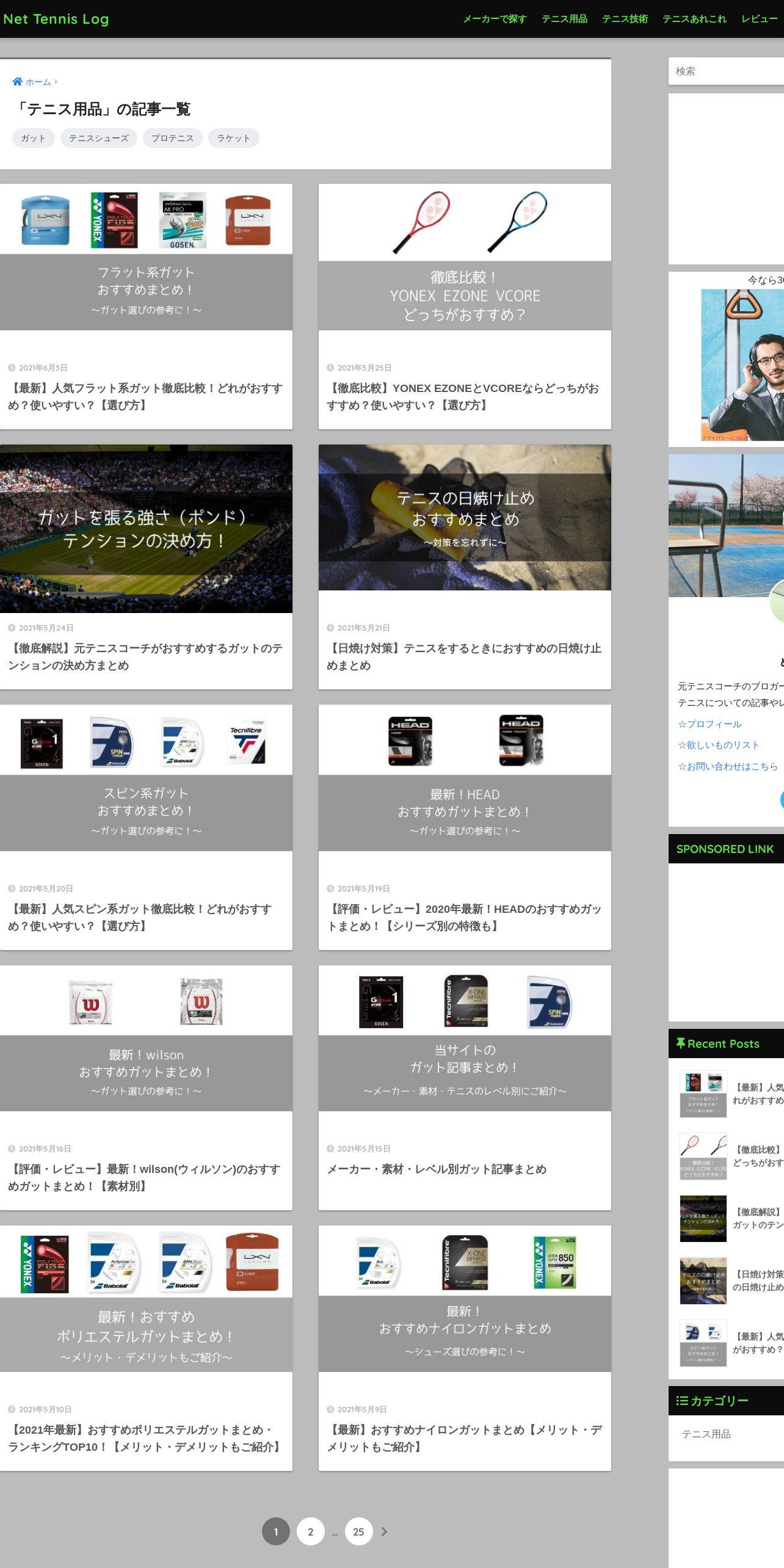Screen dimensions: 784x1568
Task: Open the racket comparison Recent Posts thumbnail
Action: tap(703, 1156)
